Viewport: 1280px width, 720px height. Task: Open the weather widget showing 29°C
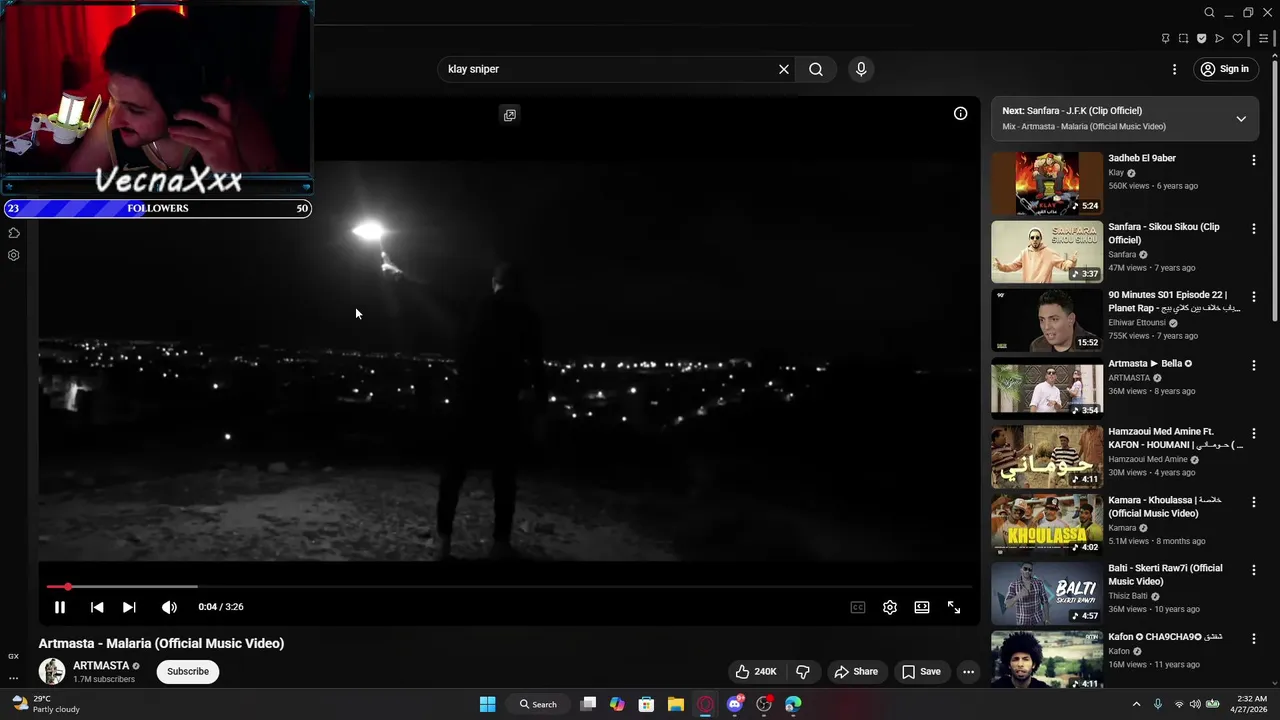click(45, 704)
